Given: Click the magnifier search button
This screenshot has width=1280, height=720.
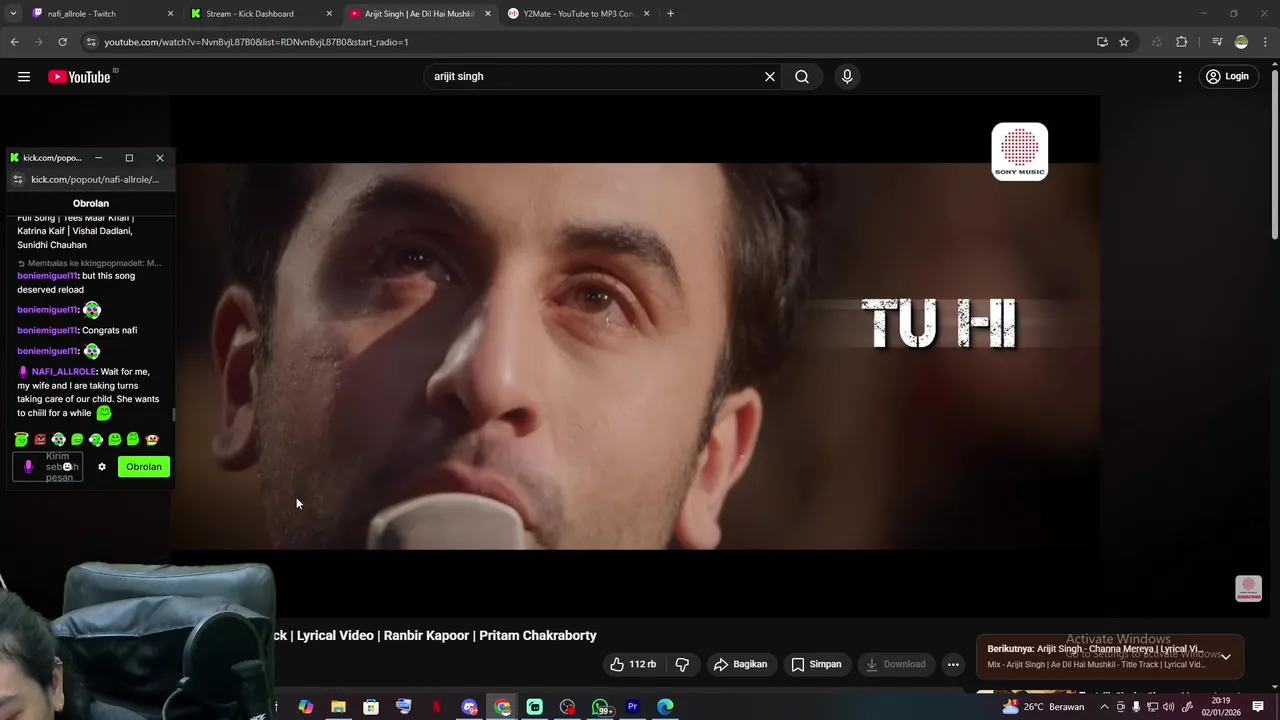Looking at the screenshot, I should tap(802, 77).
